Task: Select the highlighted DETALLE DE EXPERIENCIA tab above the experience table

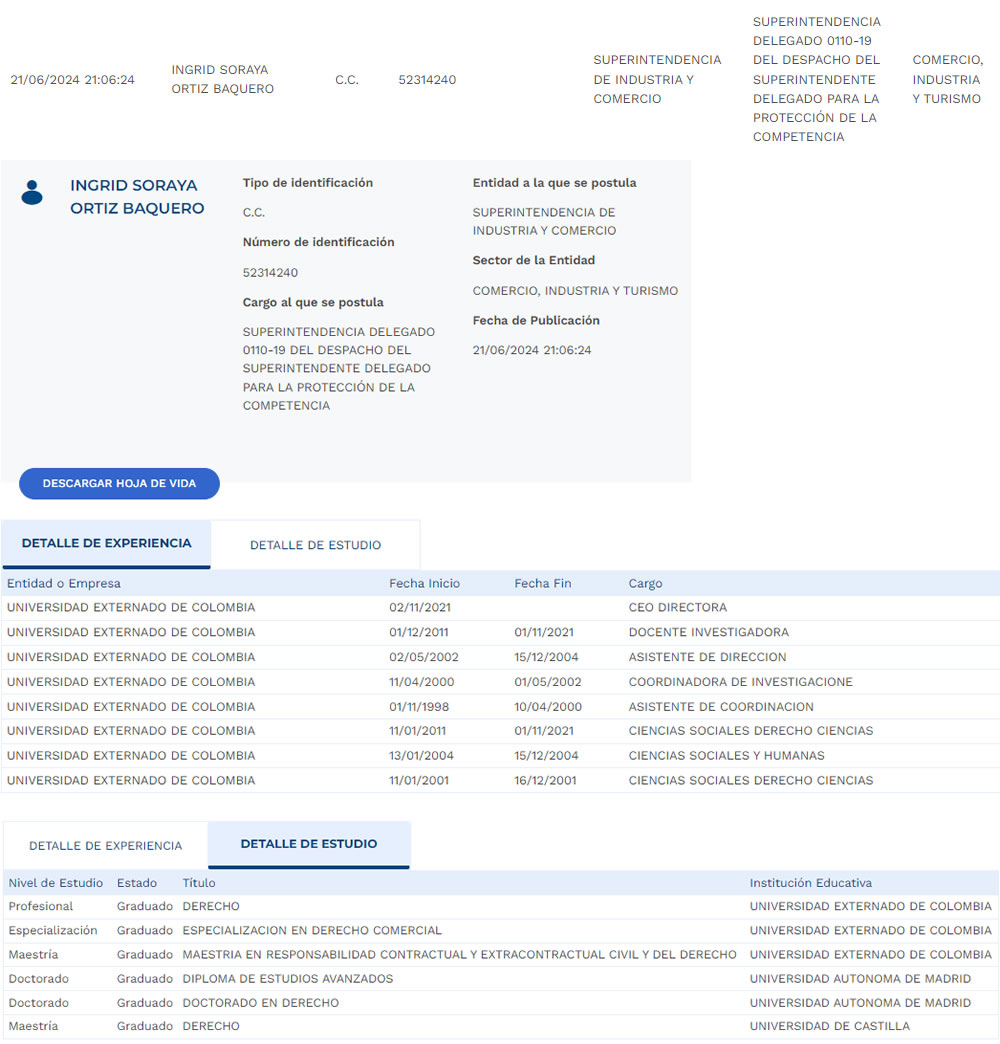Action: click(x=106, y=544)
